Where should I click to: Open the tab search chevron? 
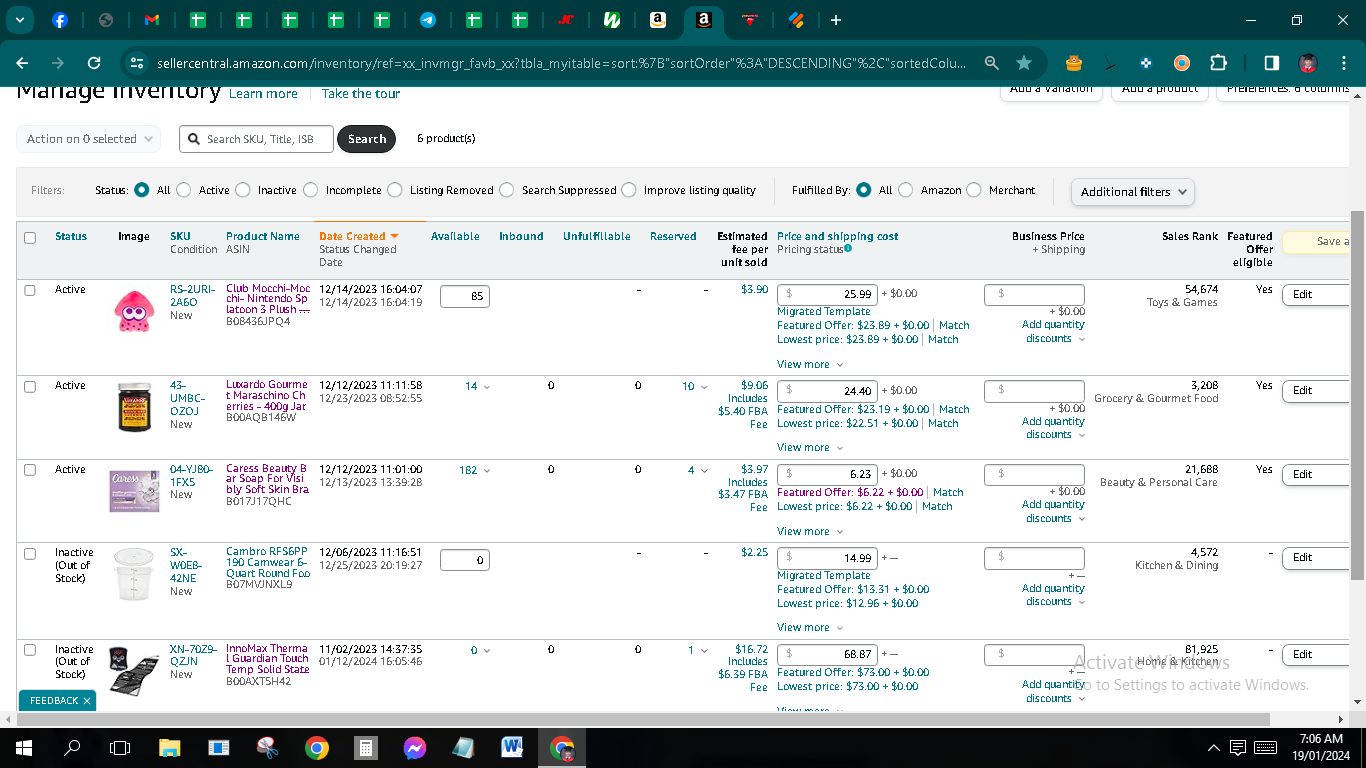coord(20,20)
